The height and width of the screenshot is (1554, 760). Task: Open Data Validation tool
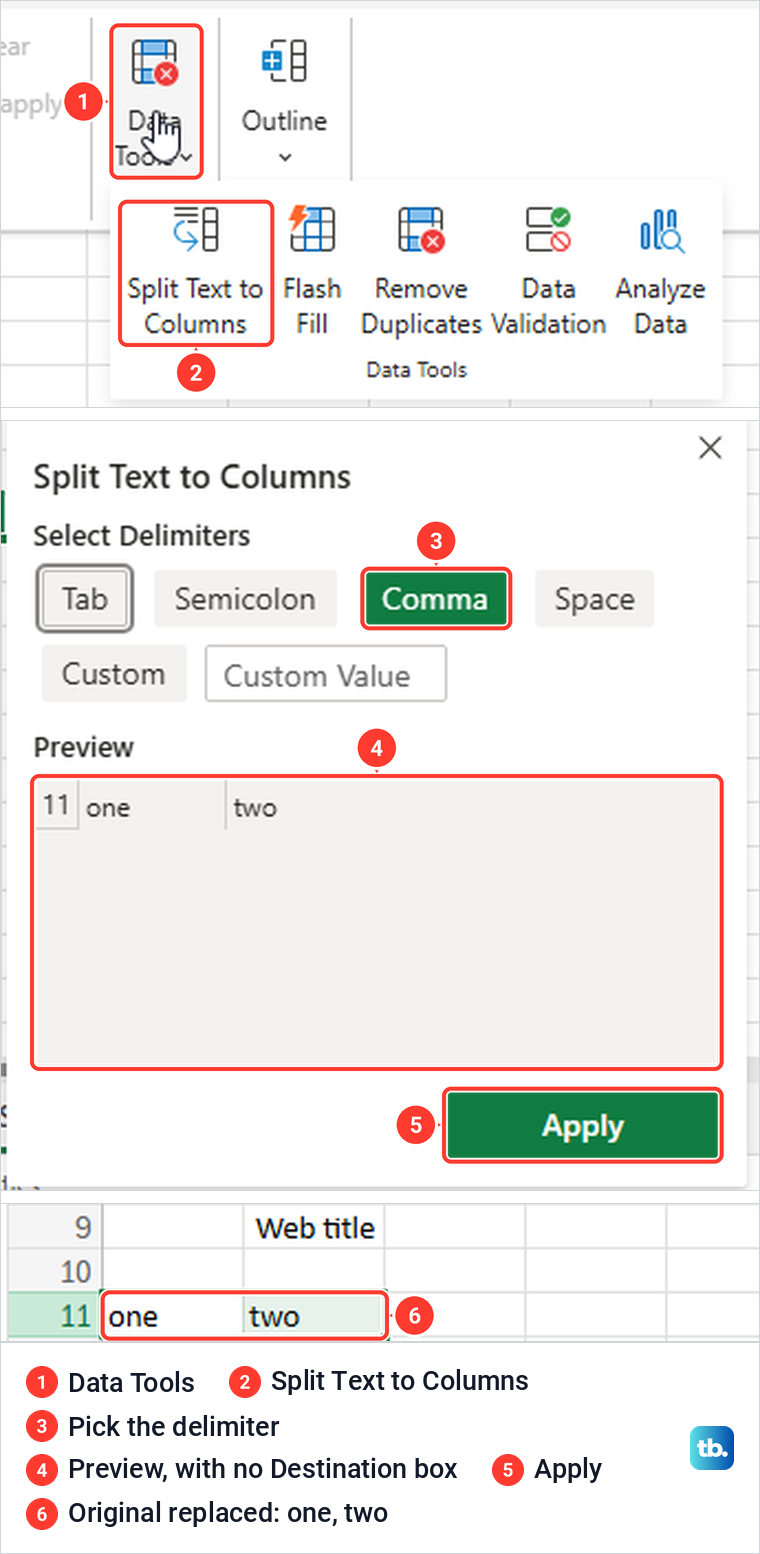click(x=548, y=273)
